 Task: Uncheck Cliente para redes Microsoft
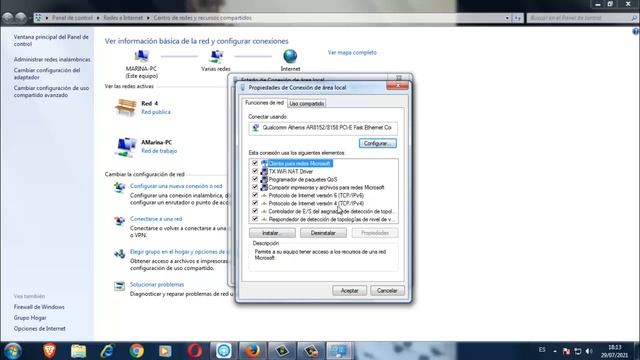click(255, 163)
